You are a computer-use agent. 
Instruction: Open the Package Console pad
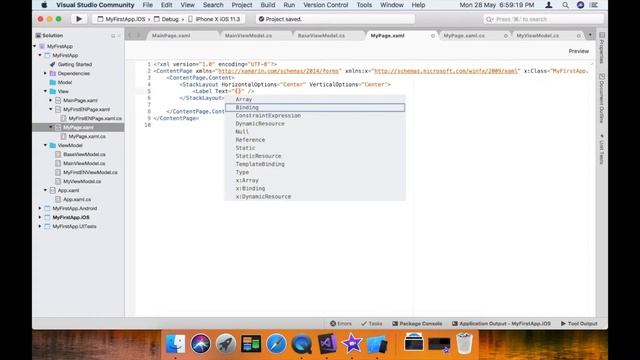(417, 324)
